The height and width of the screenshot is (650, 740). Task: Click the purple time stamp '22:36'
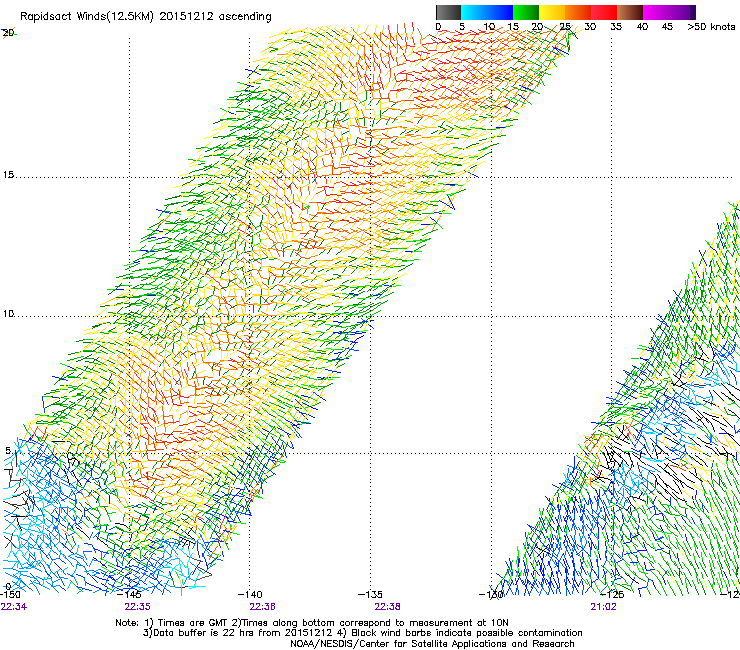tap(262, 607)
